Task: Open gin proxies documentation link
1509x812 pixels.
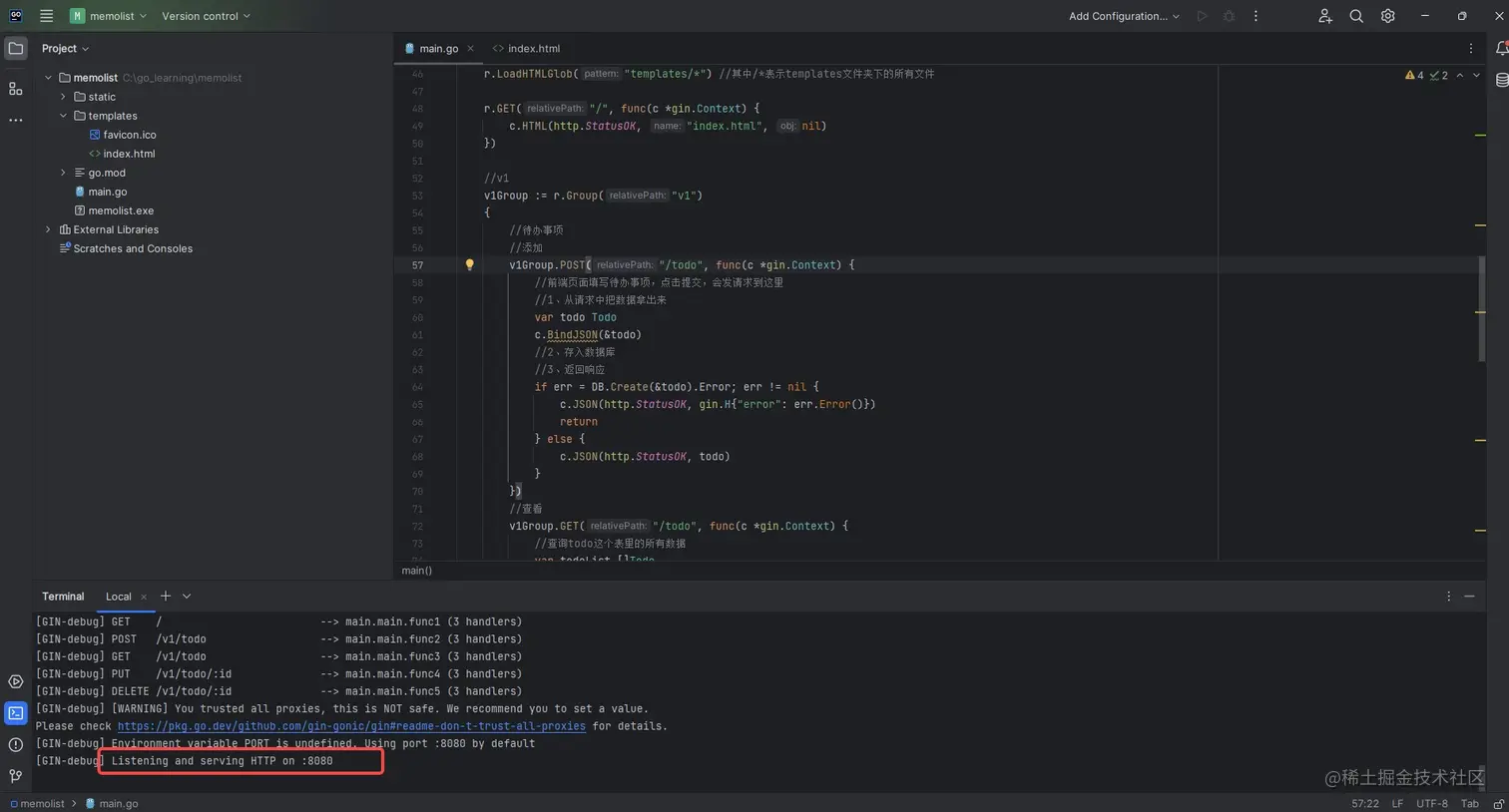Action: [351, 726]
